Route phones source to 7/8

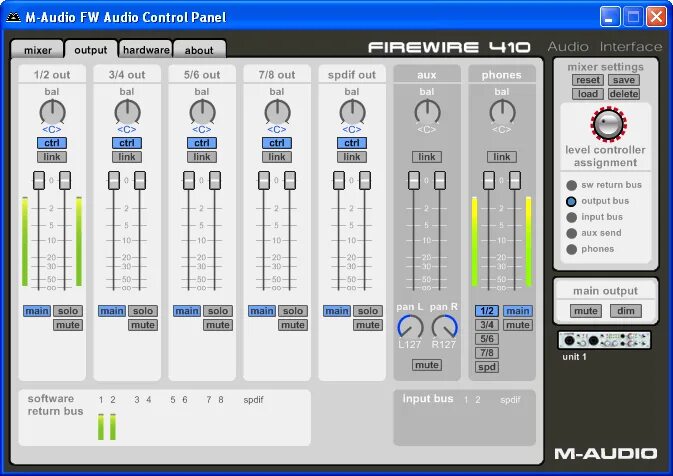487,353
